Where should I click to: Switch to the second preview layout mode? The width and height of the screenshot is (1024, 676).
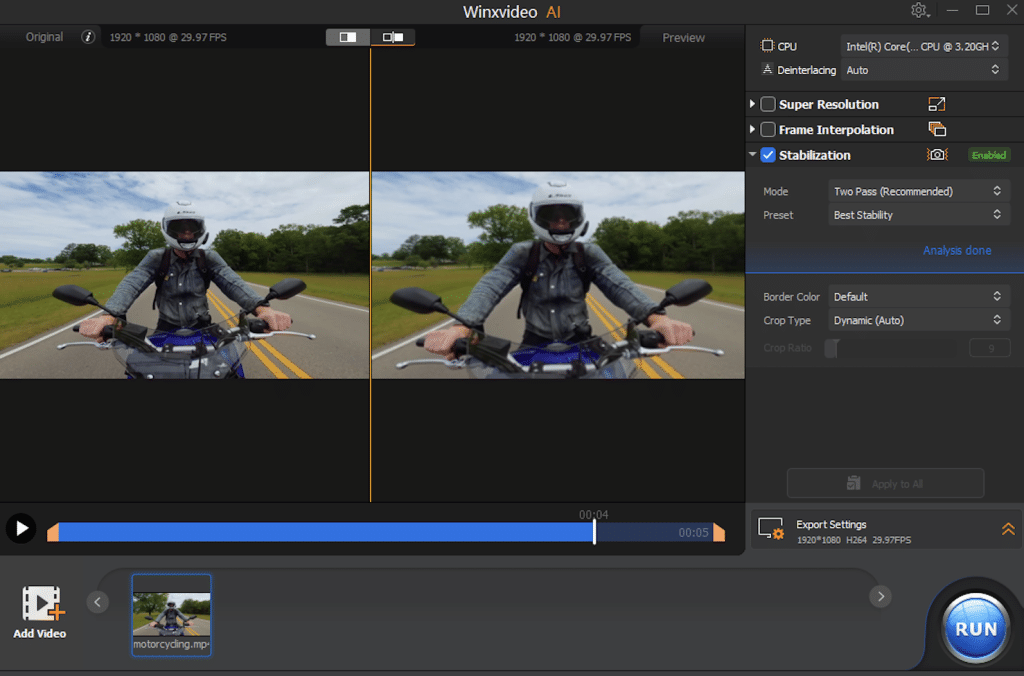[393, 37]
